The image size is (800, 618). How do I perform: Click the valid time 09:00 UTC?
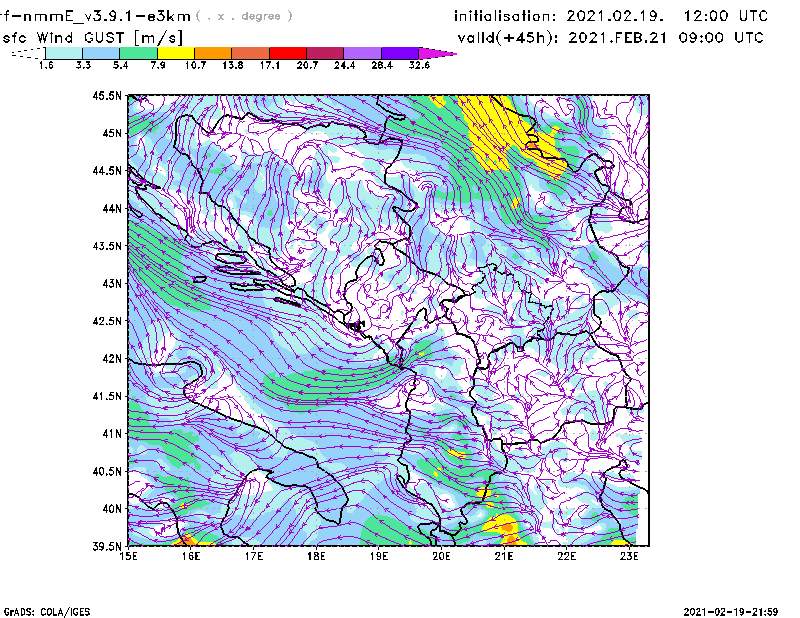click(721, 38)
